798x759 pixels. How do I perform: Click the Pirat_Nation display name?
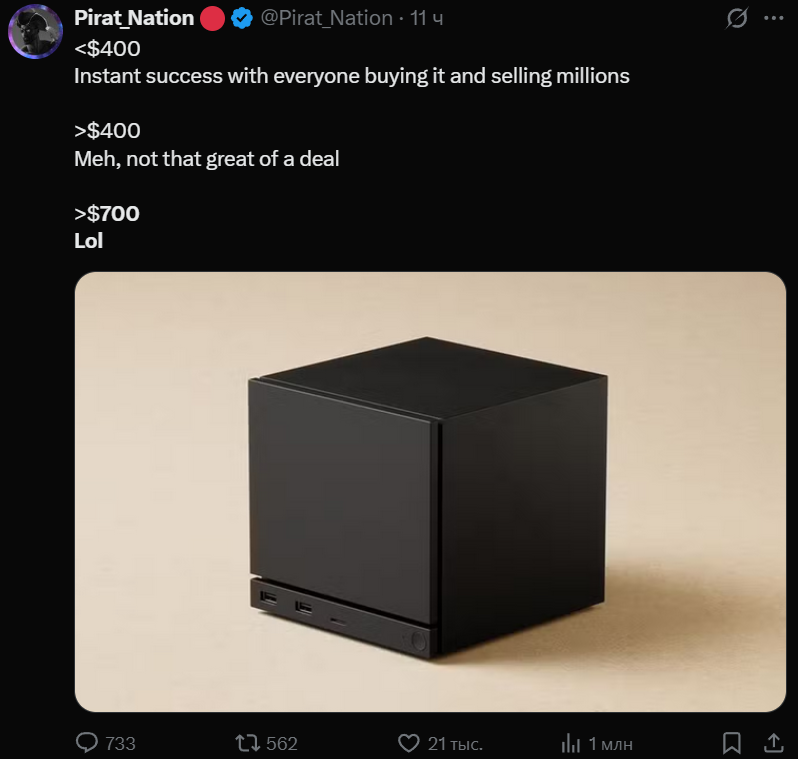(x=134, y=18)
